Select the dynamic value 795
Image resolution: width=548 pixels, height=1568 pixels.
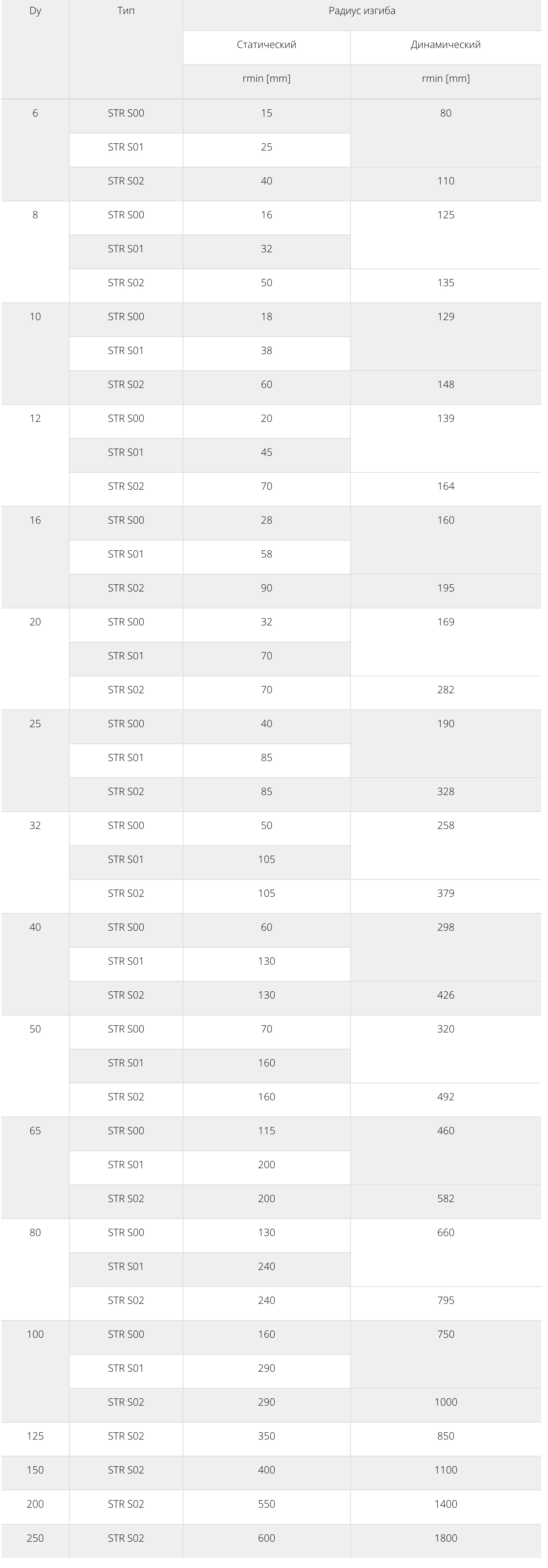(x=446, y=1300)
